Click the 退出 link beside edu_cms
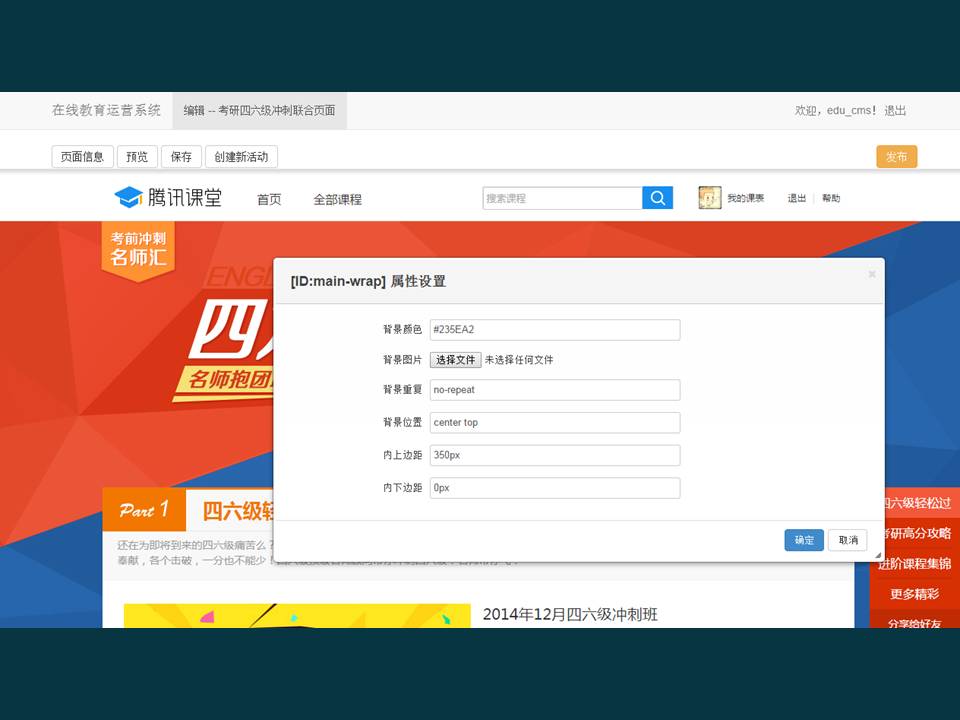 tap(895, 111)
